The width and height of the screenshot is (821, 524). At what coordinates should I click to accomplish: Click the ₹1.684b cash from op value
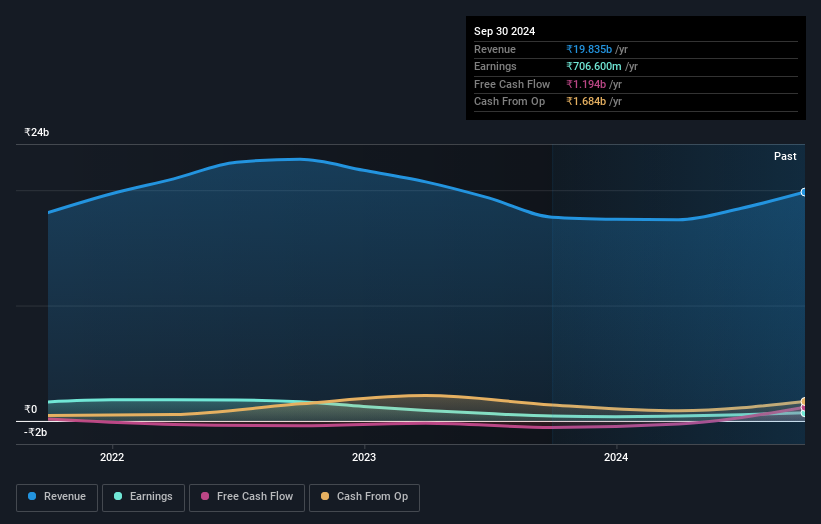[586, 102]
